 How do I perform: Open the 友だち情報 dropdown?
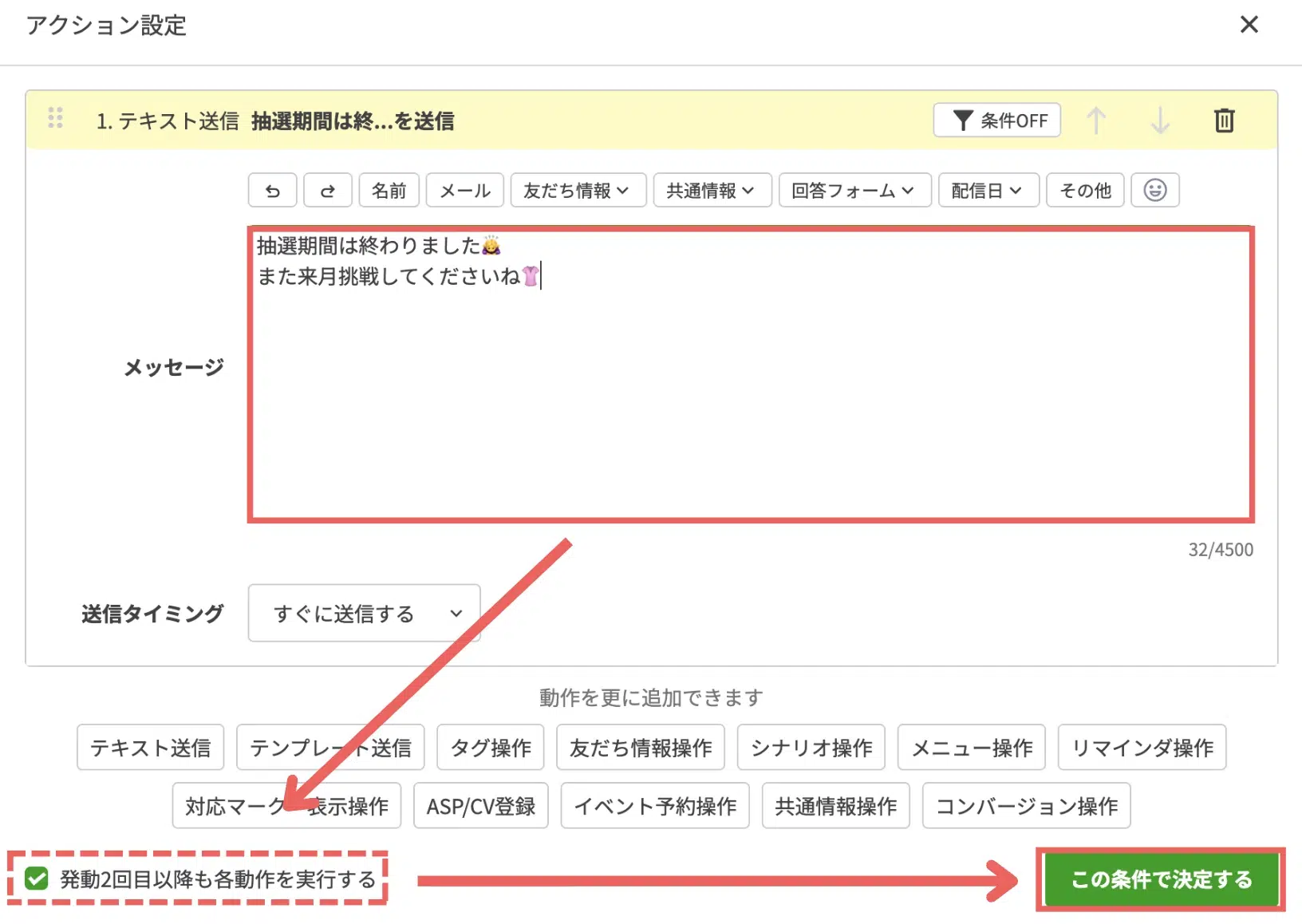click(578, 191)
